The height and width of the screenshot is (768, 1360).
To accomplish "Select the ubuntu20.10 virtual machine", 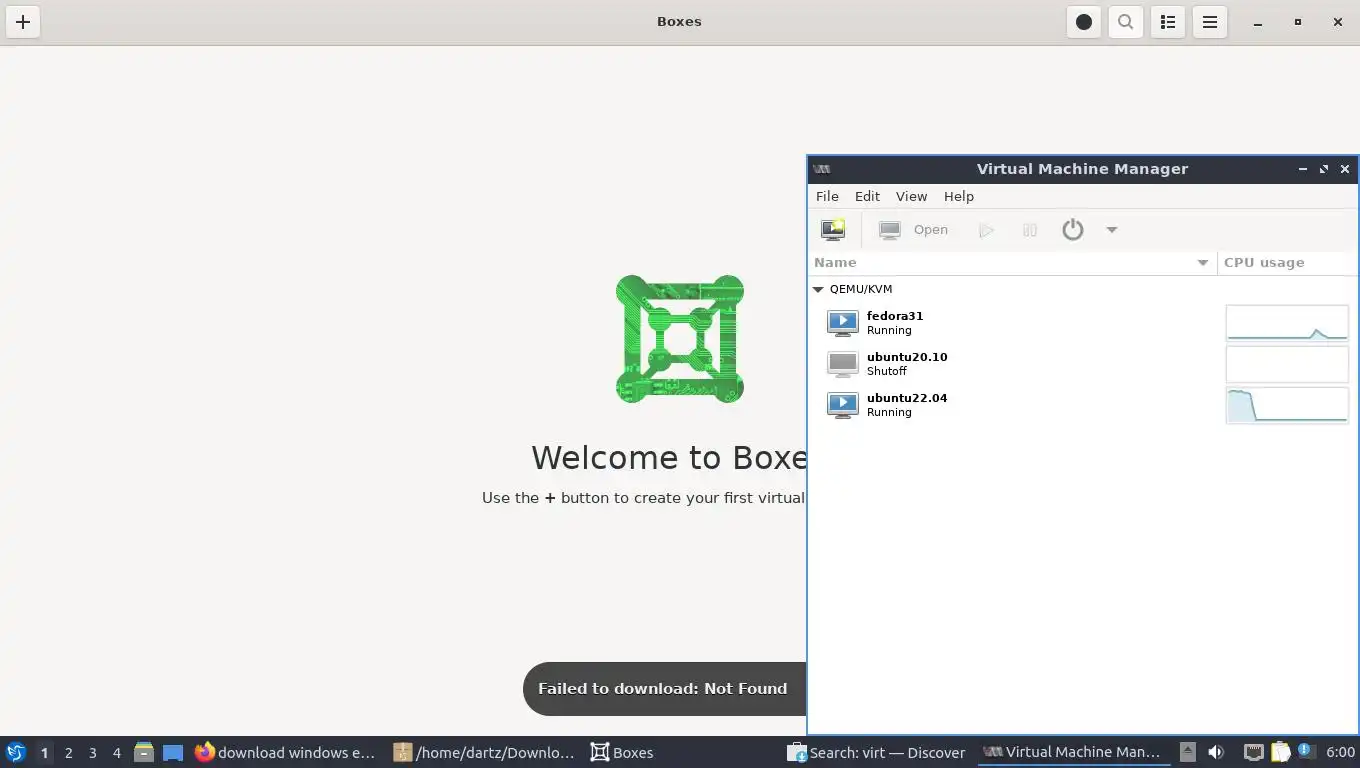I will pyautogui.click(x=1083, y=364).
